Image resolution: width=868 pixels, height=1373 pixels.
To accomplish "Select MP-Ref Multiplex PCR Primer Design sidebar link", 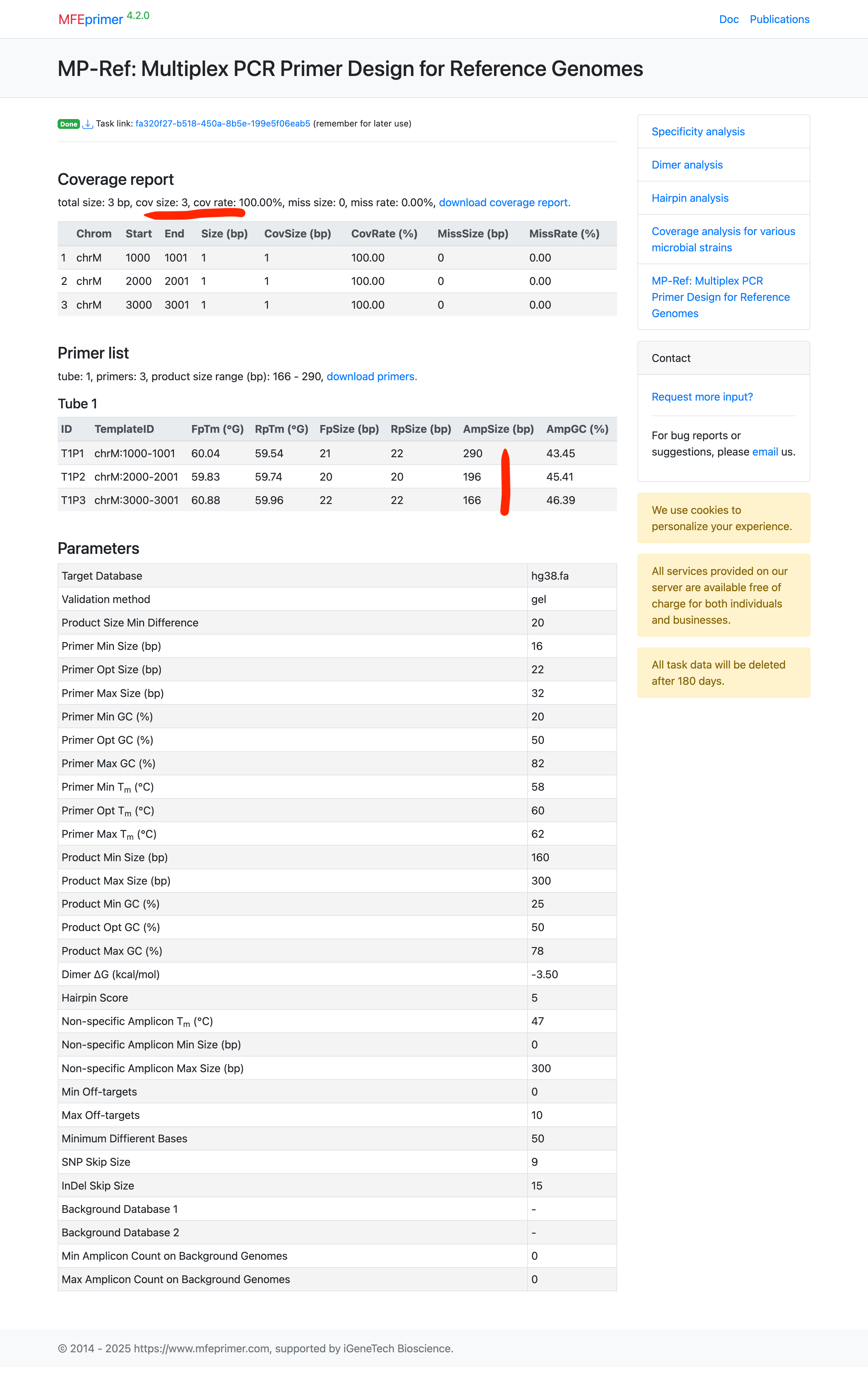I will click(721, 297).
